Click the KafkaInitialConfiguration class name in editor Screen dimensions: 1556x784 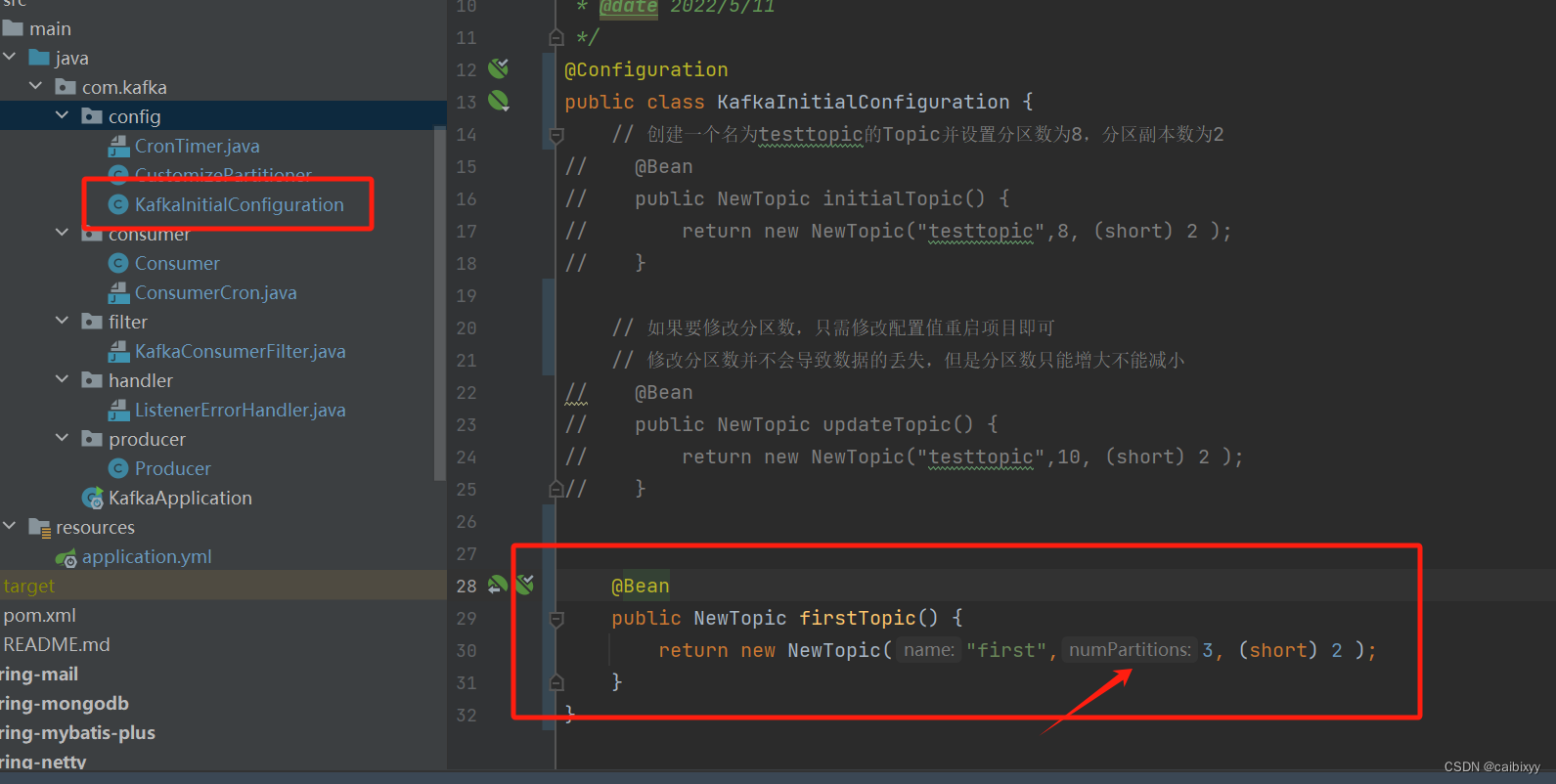pyautogui.click(x=863, y=102)
